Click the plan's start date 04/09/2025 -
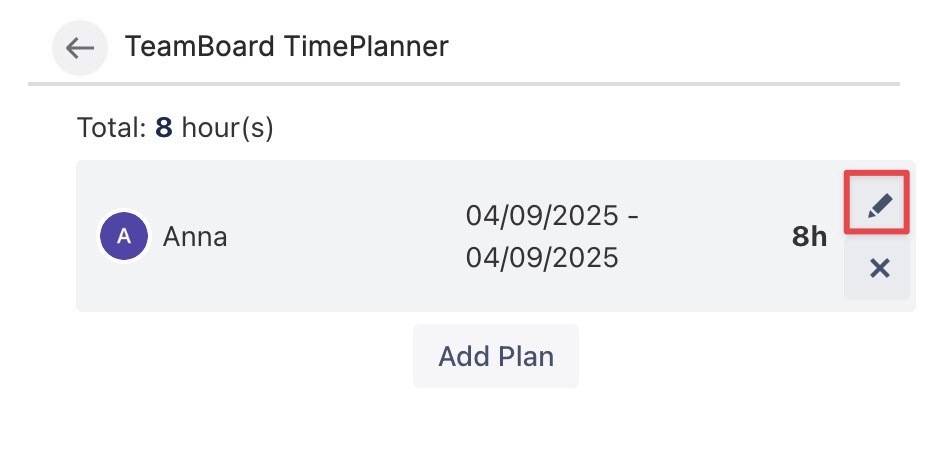Image resolution: width=938 pixels, height=460 pixels. (552, 216)
